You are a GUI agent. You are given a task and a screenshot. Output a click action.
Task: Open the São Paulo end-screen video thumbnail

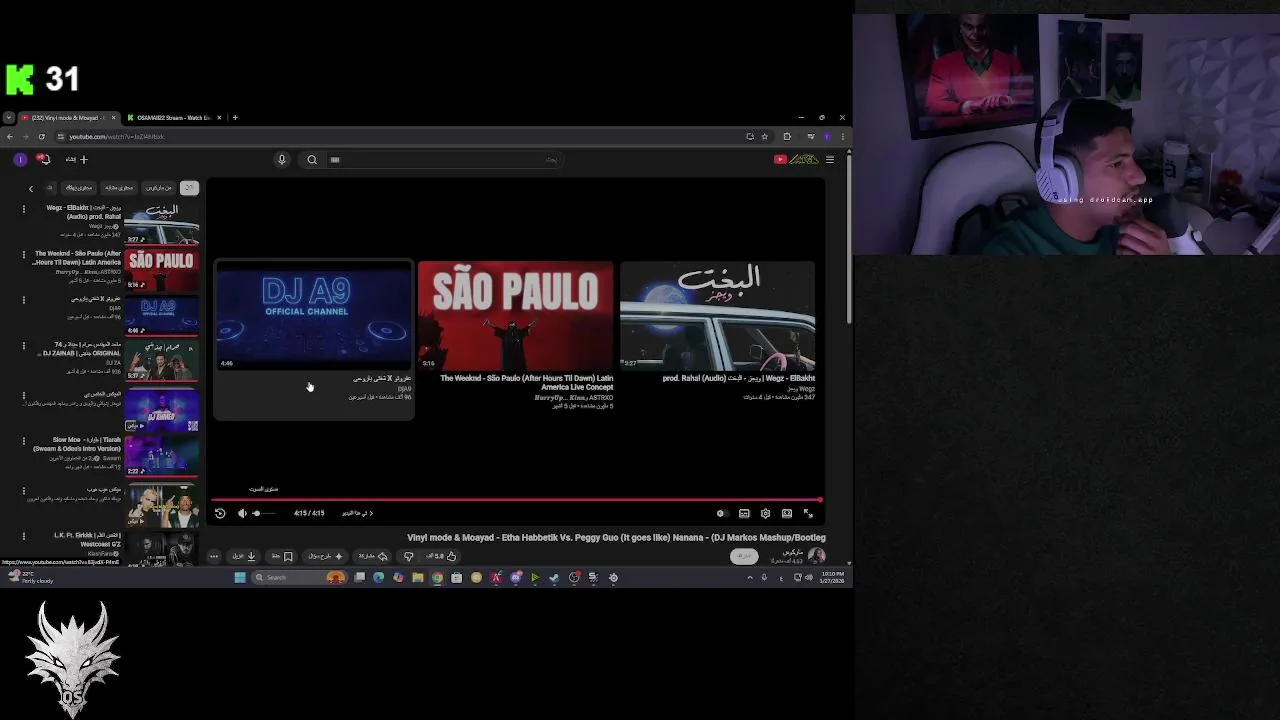coord(516,316)
